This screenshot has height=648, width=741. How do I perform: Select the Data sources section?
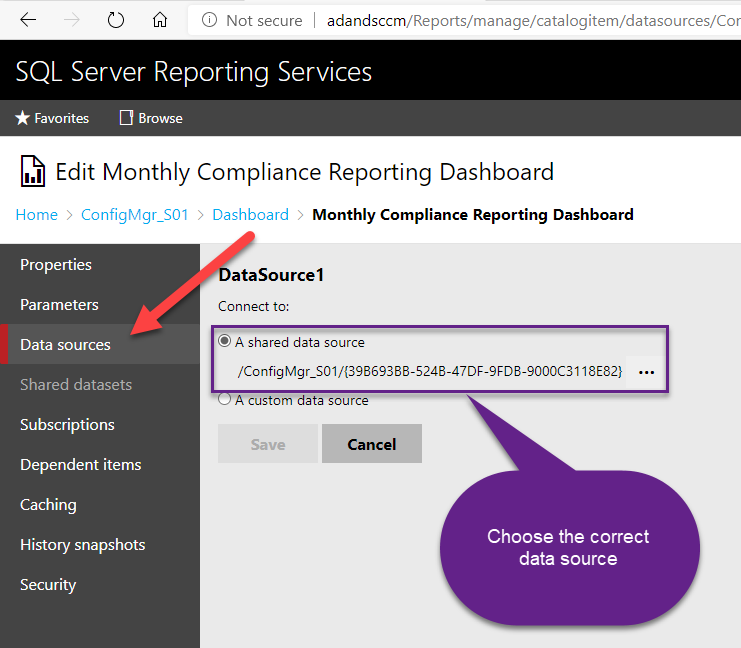click(x=100, y=344)
